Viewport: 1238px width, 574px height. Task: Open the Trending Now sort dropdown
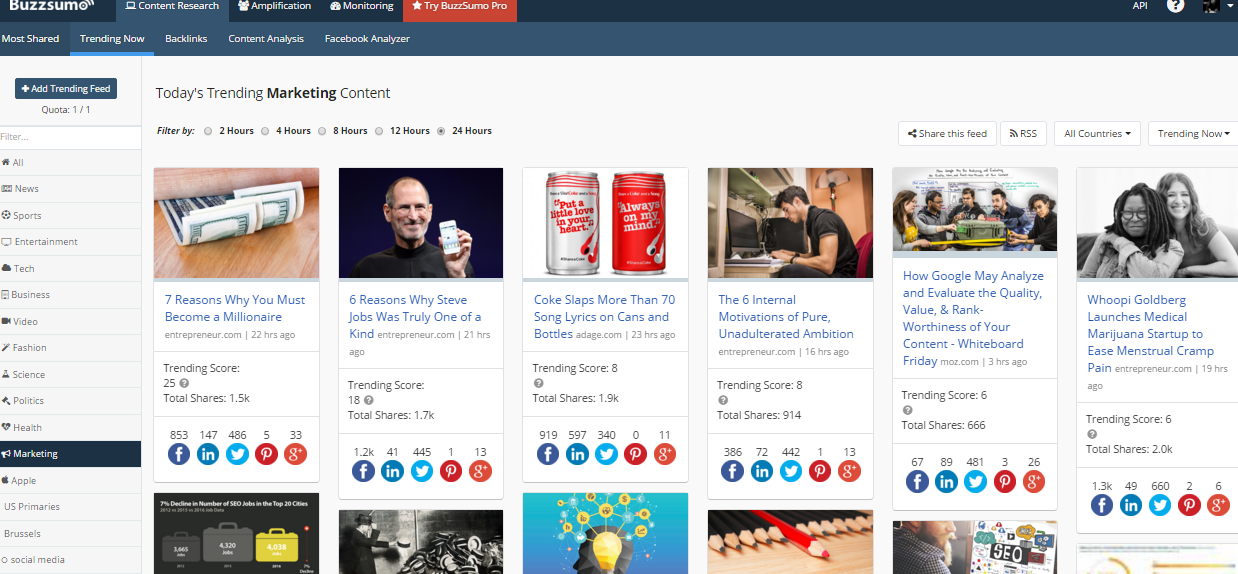tap(1194, 133)
